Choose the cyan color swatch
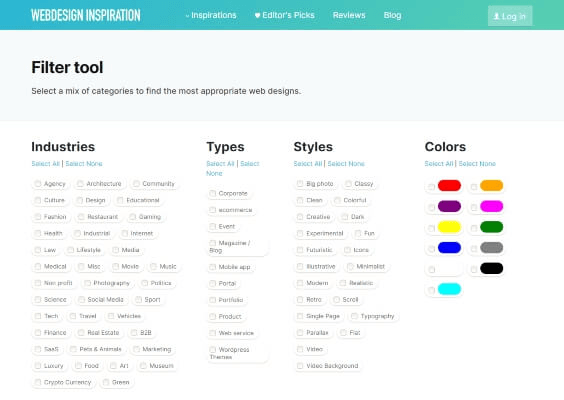Viewport: 564px width, 400px height. click(x=449, y=289)
